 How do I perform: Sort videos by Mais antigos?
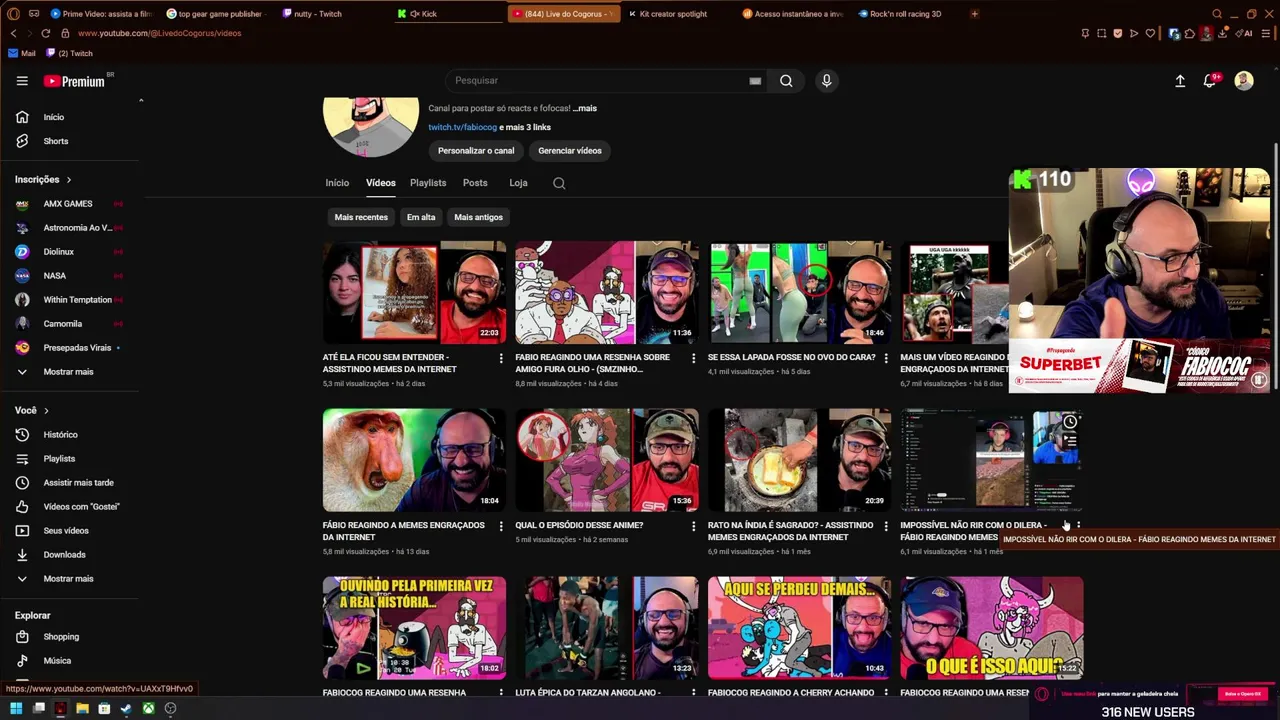pyautogui.click(x=478, y=217)
